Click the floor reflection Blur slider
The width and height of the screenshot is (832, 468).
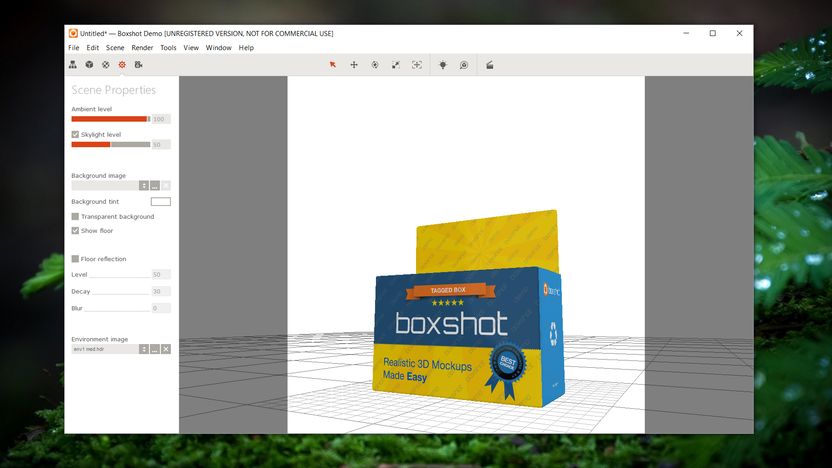(x=117, y=309)
